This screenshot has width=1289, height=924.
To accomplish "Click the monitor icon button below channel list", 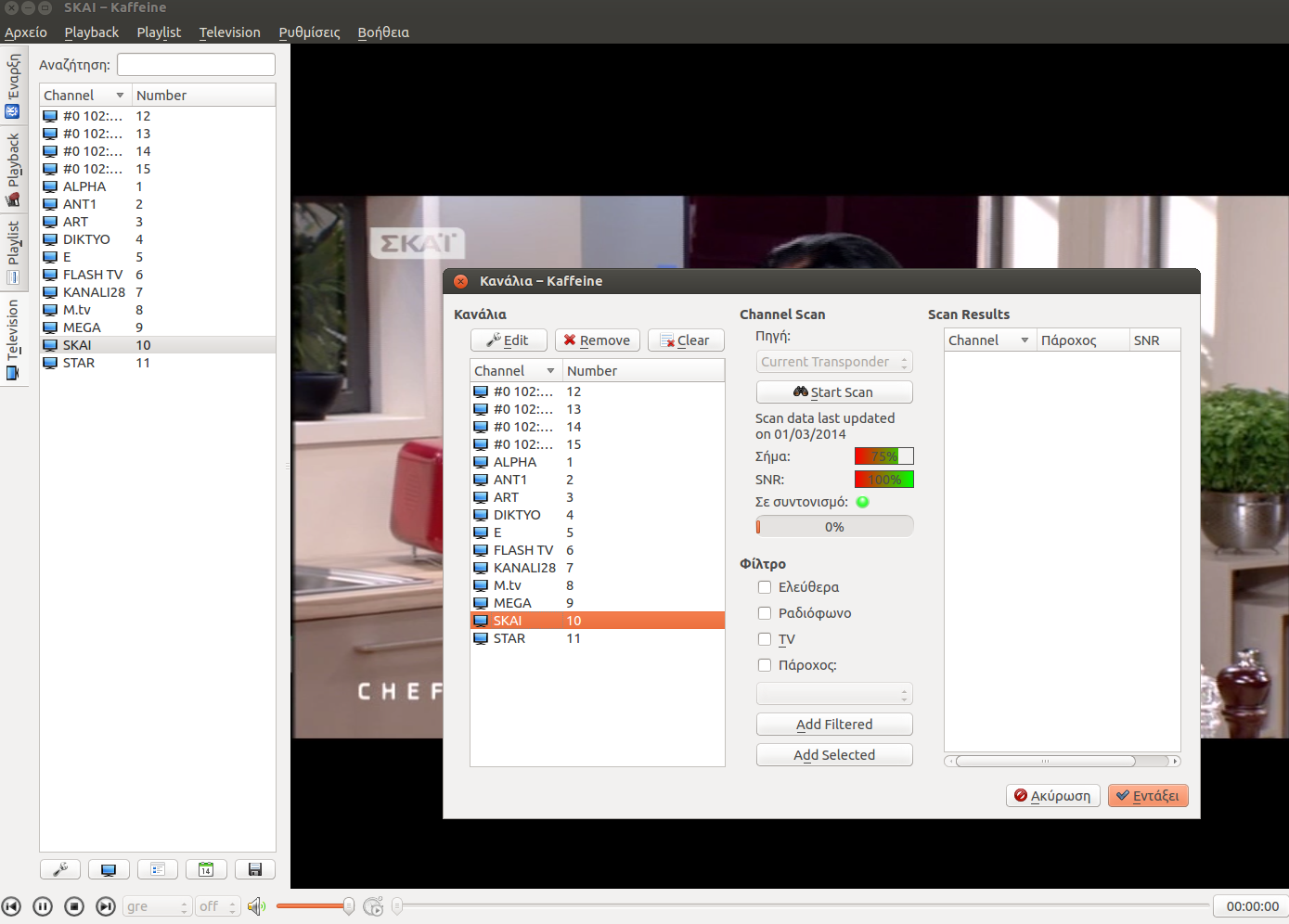I will 109,869.
